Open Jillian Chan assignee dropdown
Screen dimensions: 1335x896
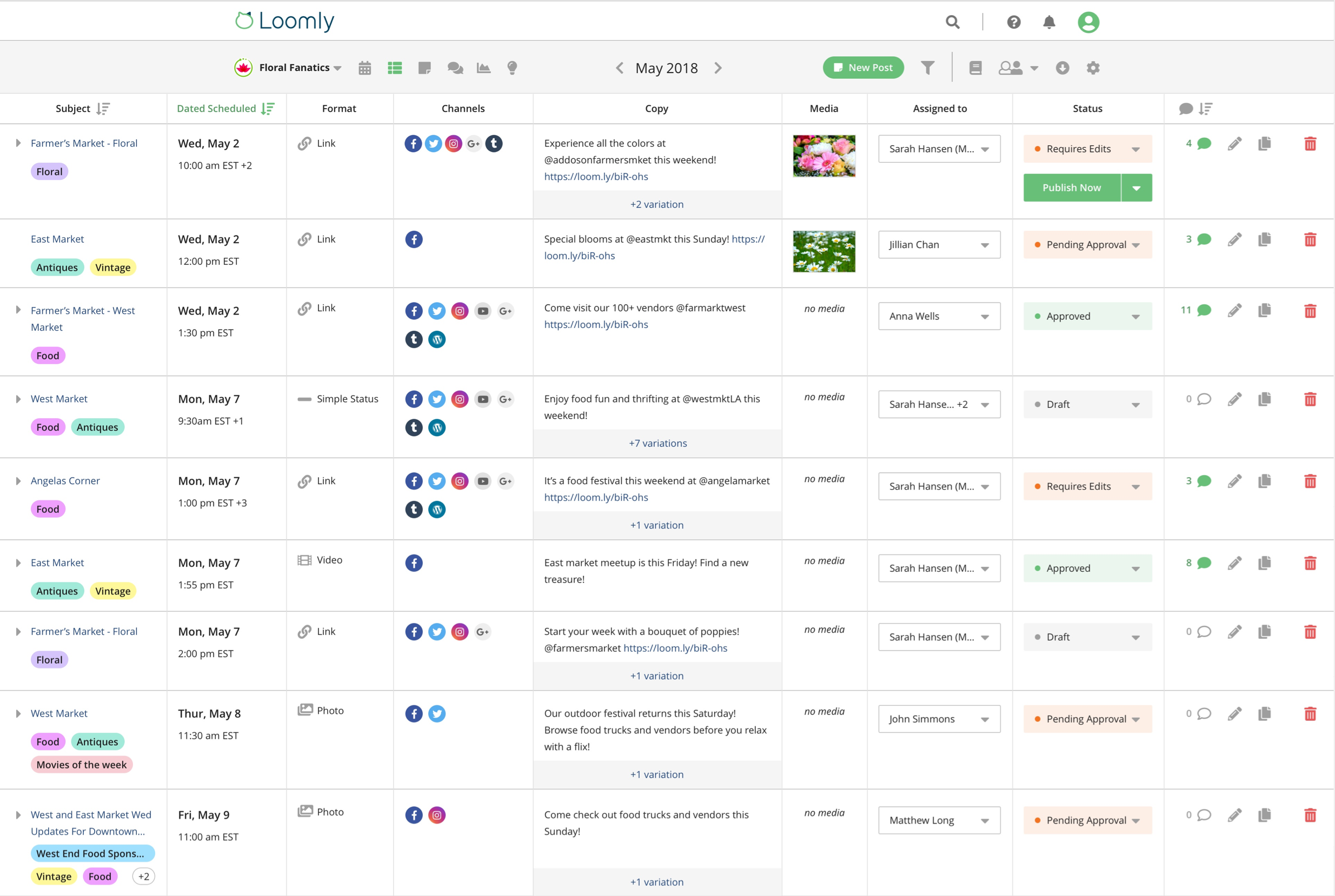pyautogui.click(x=939, y=245)
